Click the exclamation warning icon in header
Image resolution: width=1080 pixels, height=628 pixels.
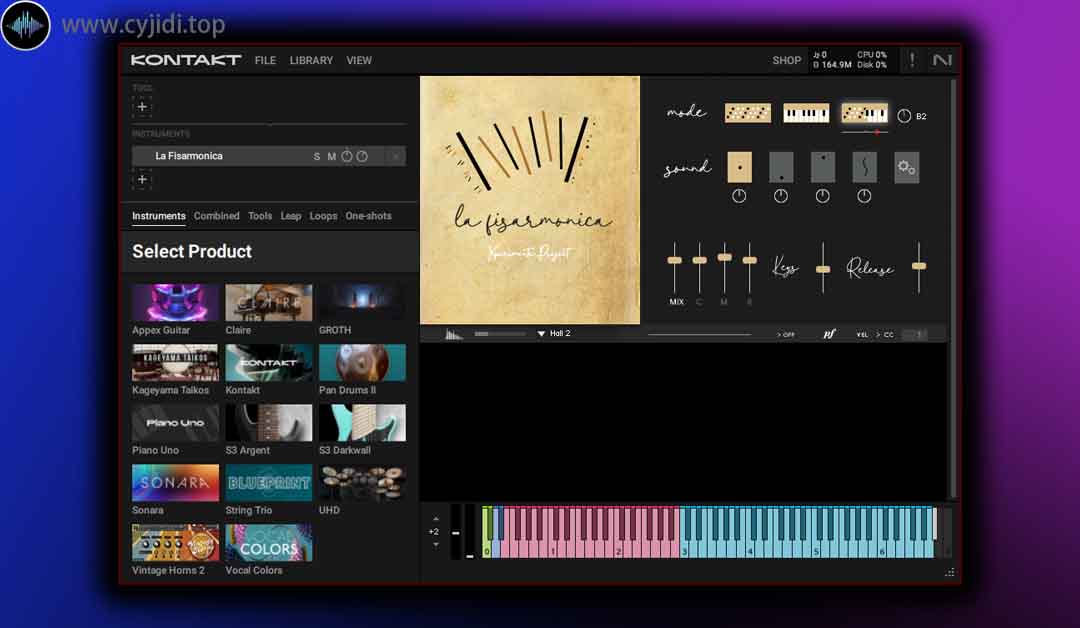click(912, 60)
